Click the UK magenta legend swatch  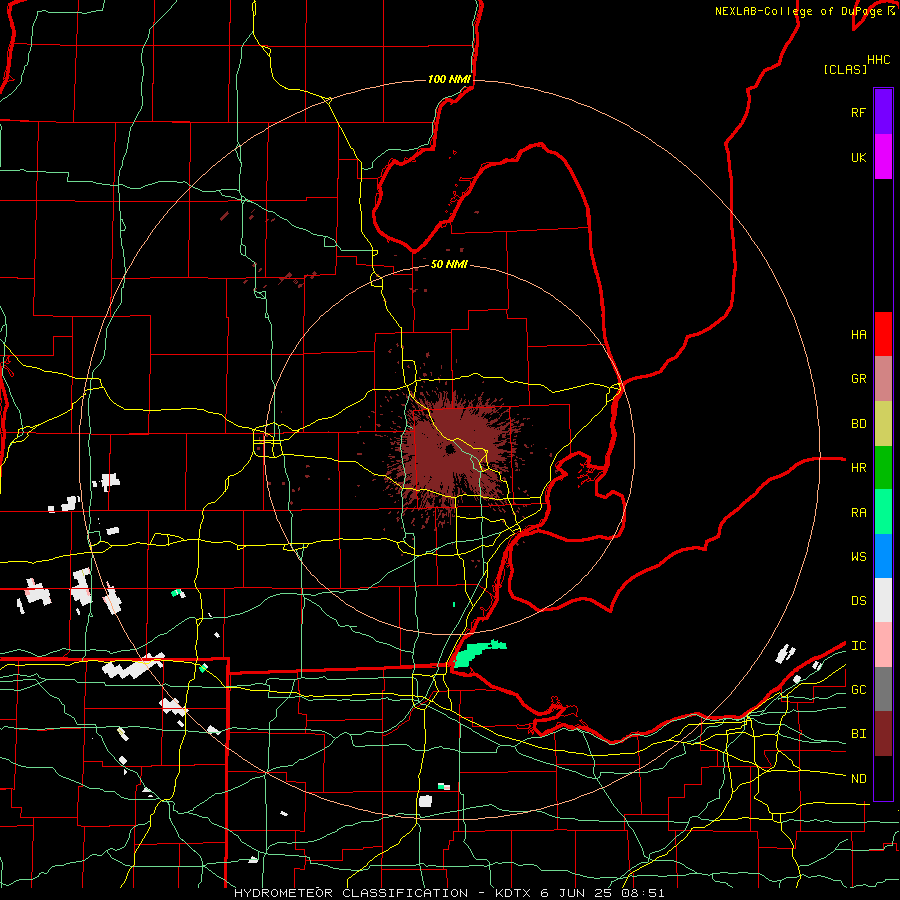tap(883, 157)
